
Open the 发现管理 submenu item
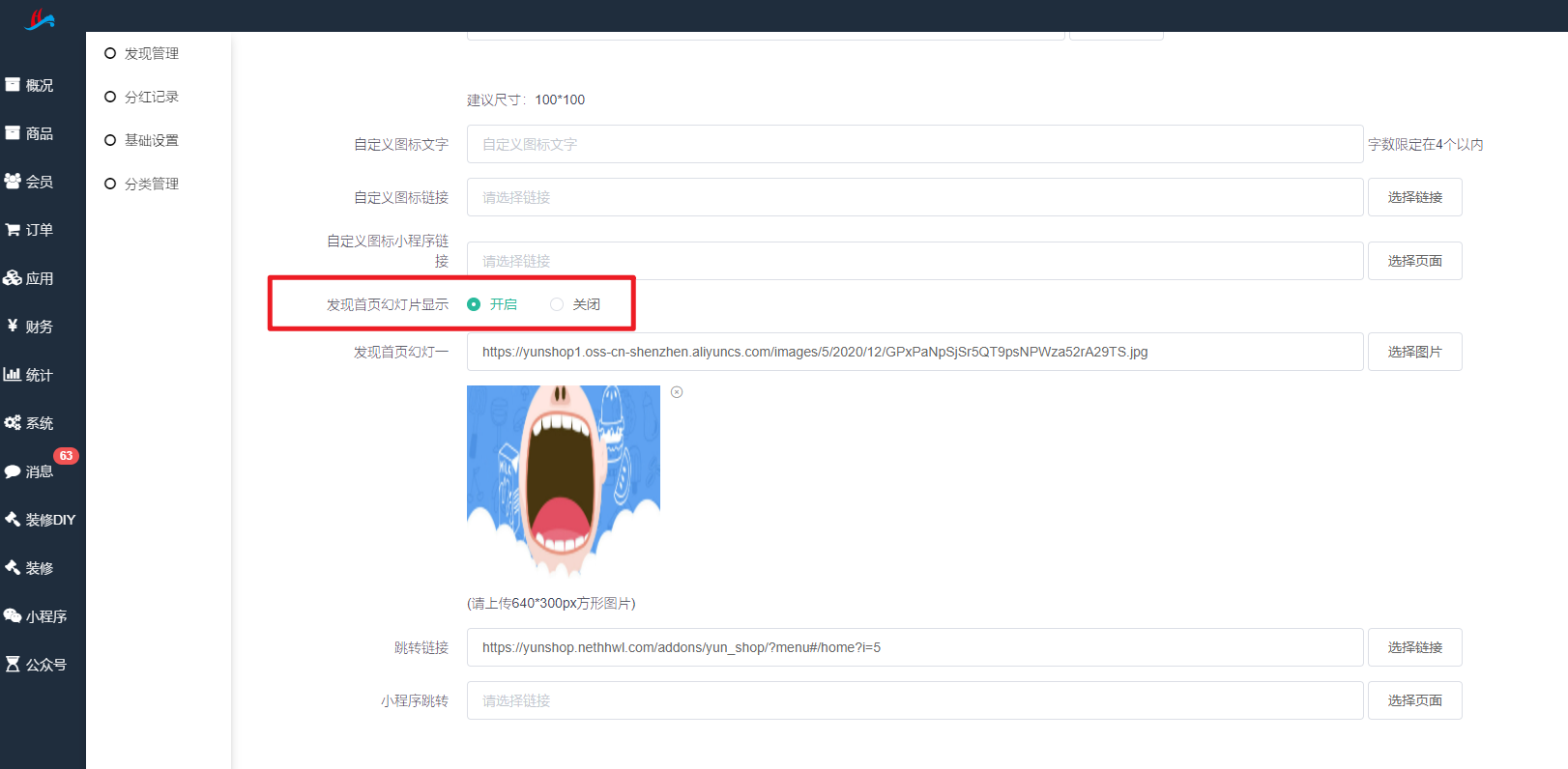(152, 53)
